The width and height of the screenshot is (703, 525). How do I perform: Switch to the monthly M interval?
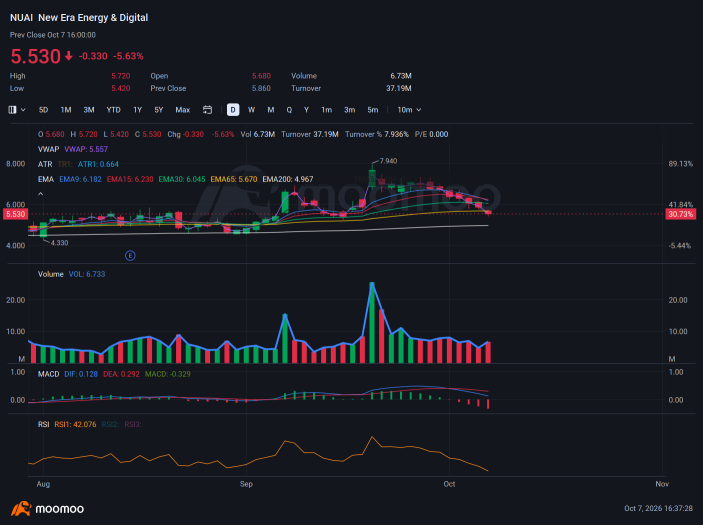[x=271, y=110]
